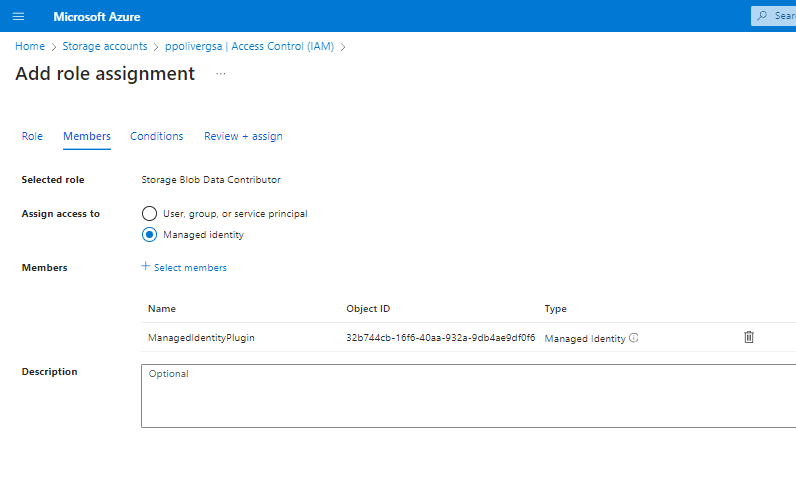Click the Microsoft Azure logo text
Screen dimensions: 796x493
click(x=97, y=17)
